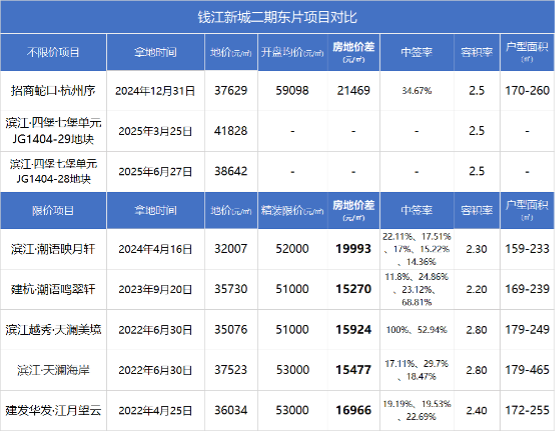
Task: Select project 滨江·天澜海岸
Action: point(53,370)
